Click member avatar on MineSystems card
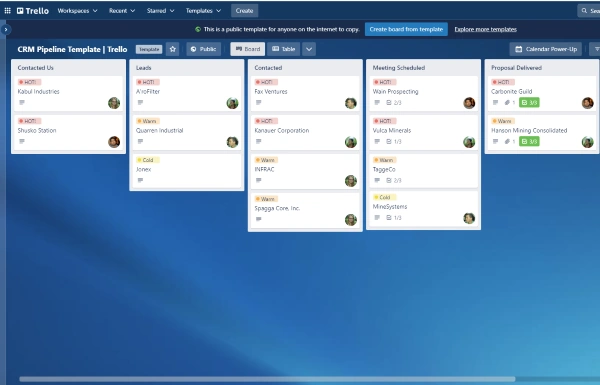Viewport: 600px width, 385px height. coord(469,218)
